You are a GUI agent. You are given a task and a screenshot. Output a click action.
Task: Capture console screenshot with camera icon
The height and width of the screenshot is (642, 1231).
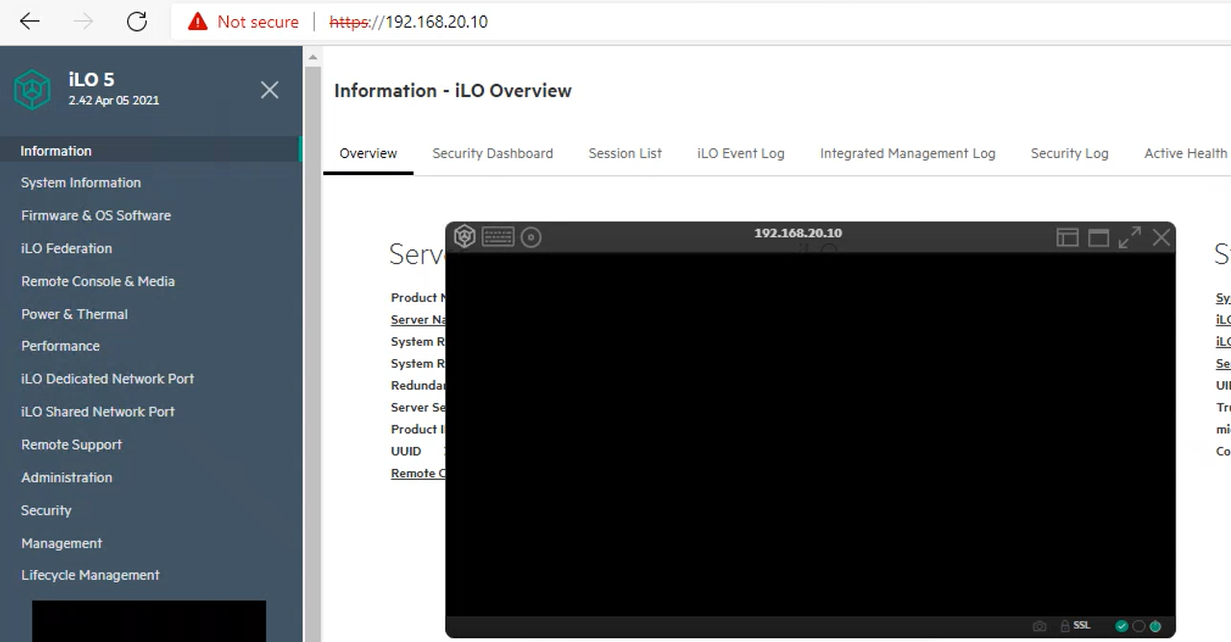point(1039,626)
